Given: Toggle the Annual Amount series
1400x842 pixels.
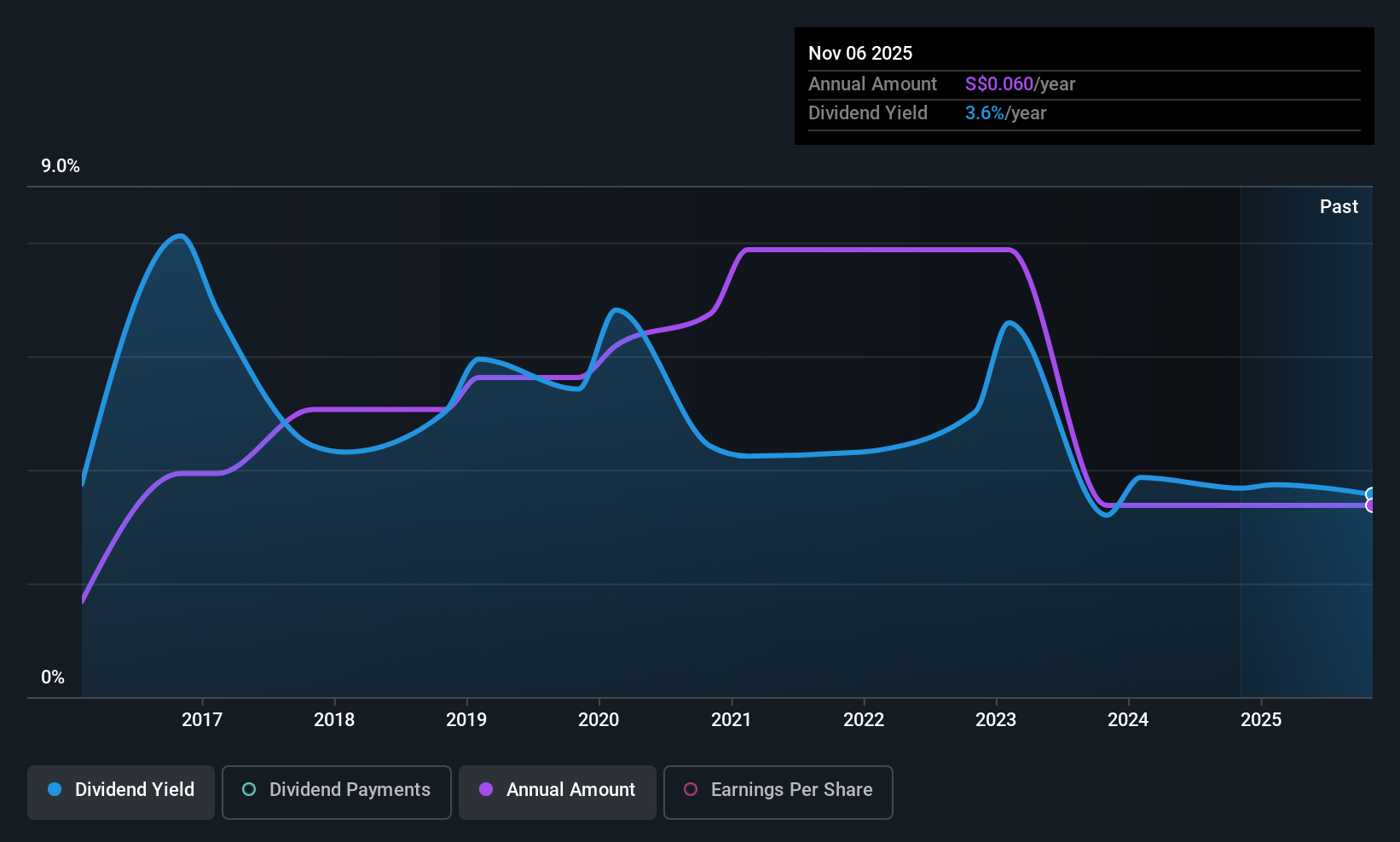Looking at the screenshot, I should tap(558, 793).
